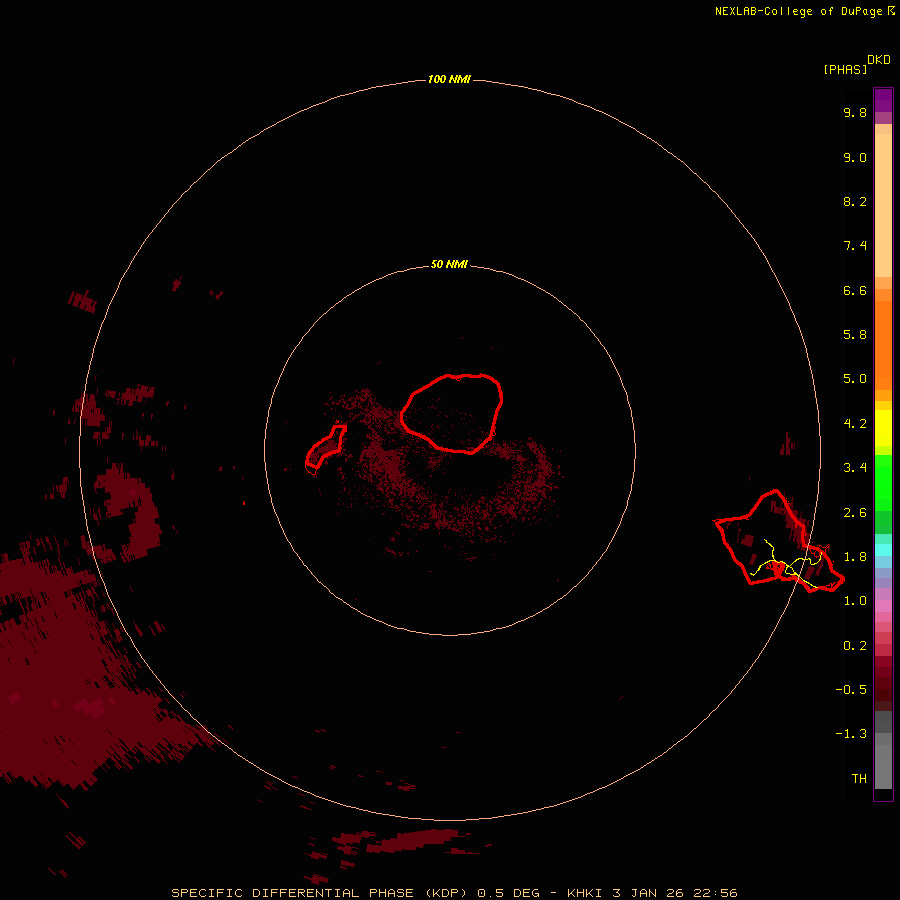Select the 7.4 value on color scale
Viewport: 900px width, 900px height.
(x=855, y=246)
